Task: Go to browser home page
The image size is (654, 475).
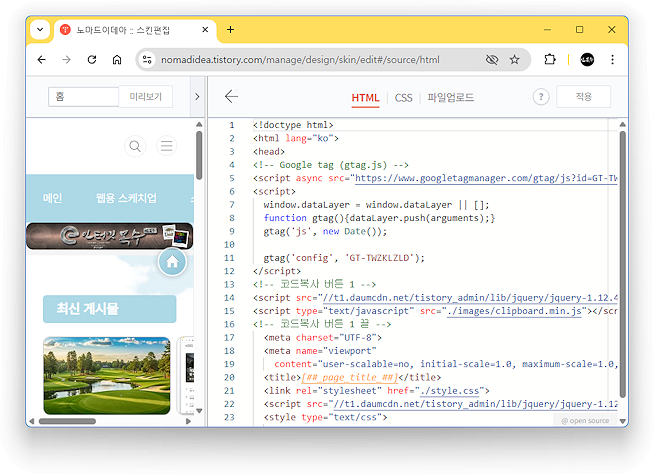Action: [x=117, y=60]
